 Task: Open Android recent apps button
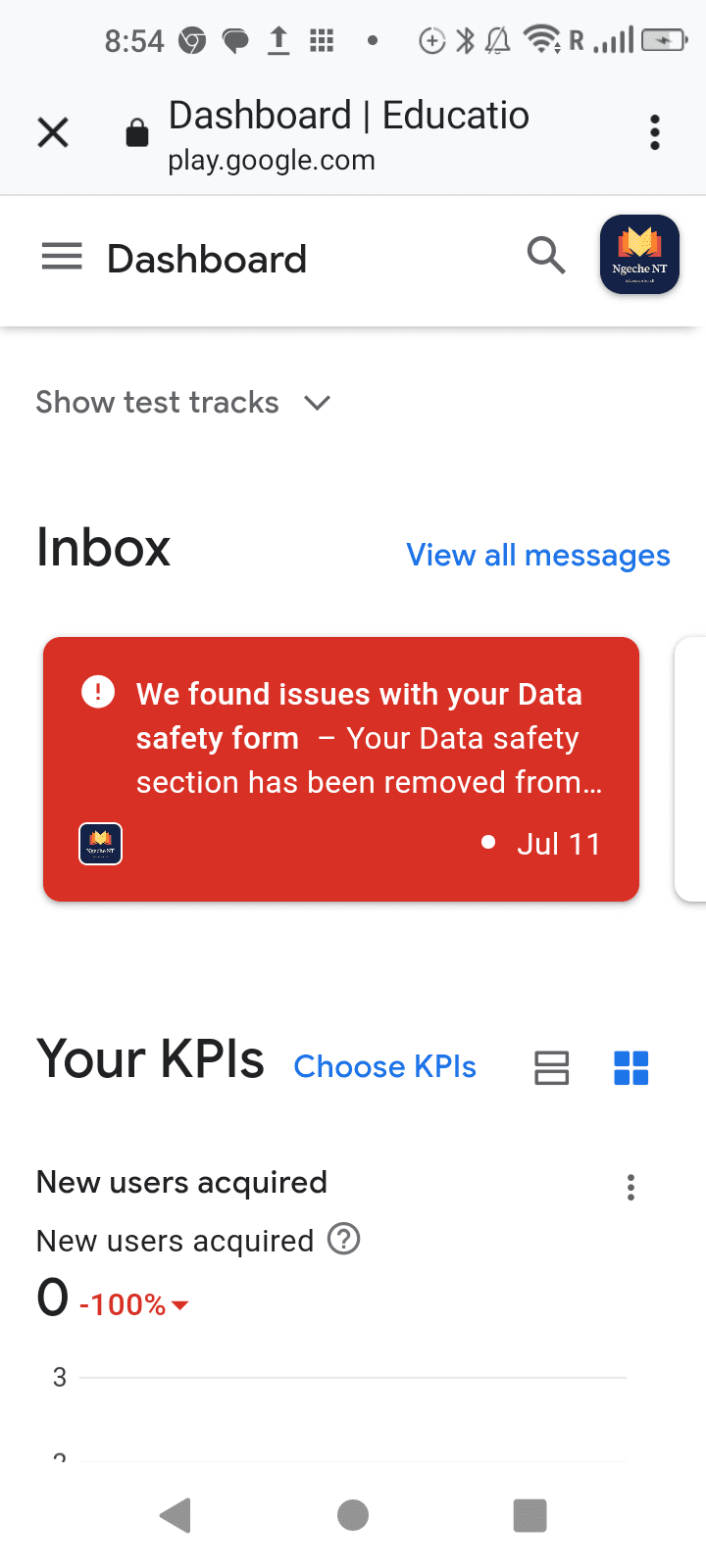click(x=529, y=1515)
